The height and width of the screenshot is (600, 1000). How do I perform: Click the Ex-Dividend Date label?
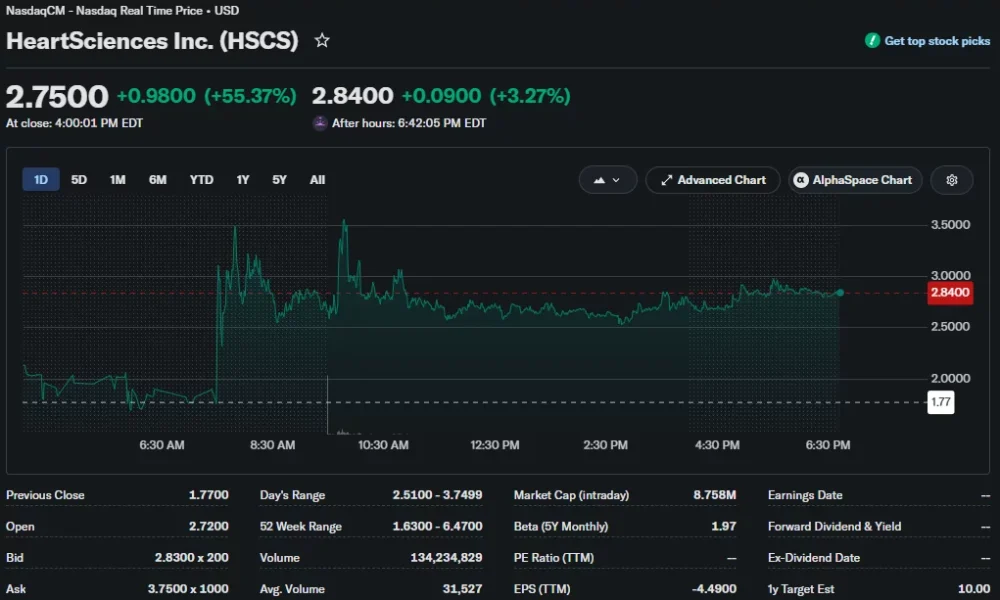814,557
